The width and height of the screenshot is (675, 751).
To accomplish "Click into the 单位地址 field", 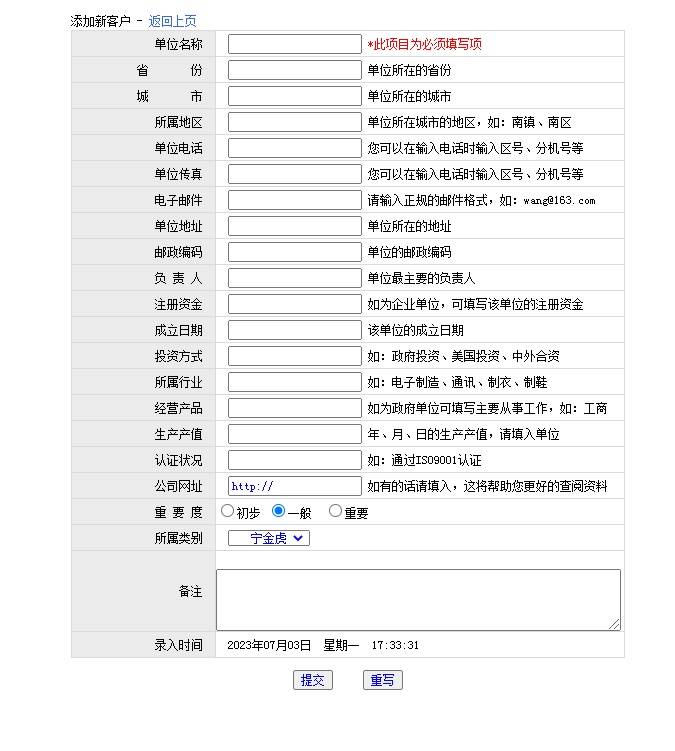I will click(295, 226).
